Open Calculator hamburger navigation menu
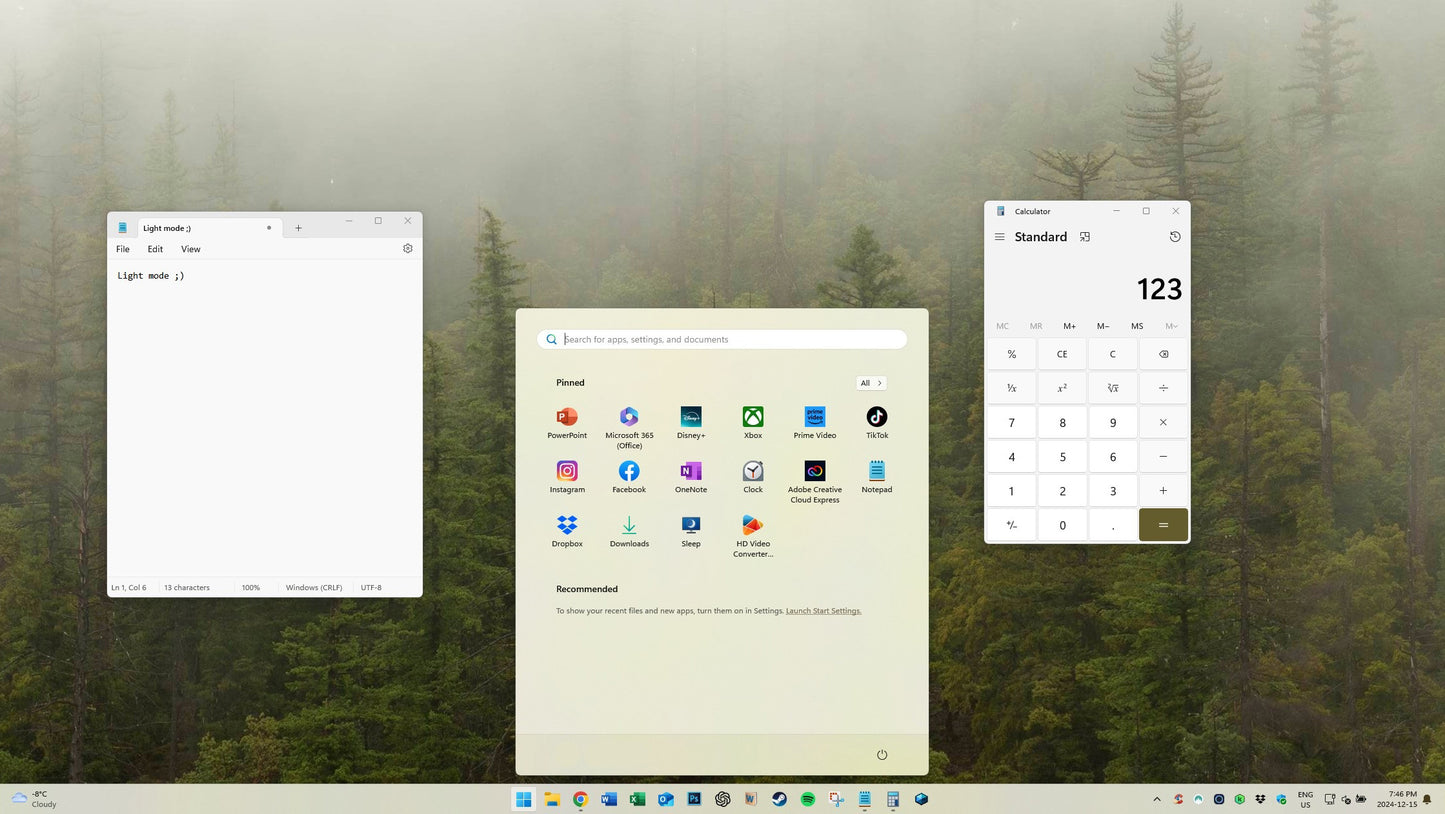 click(999, 237)
